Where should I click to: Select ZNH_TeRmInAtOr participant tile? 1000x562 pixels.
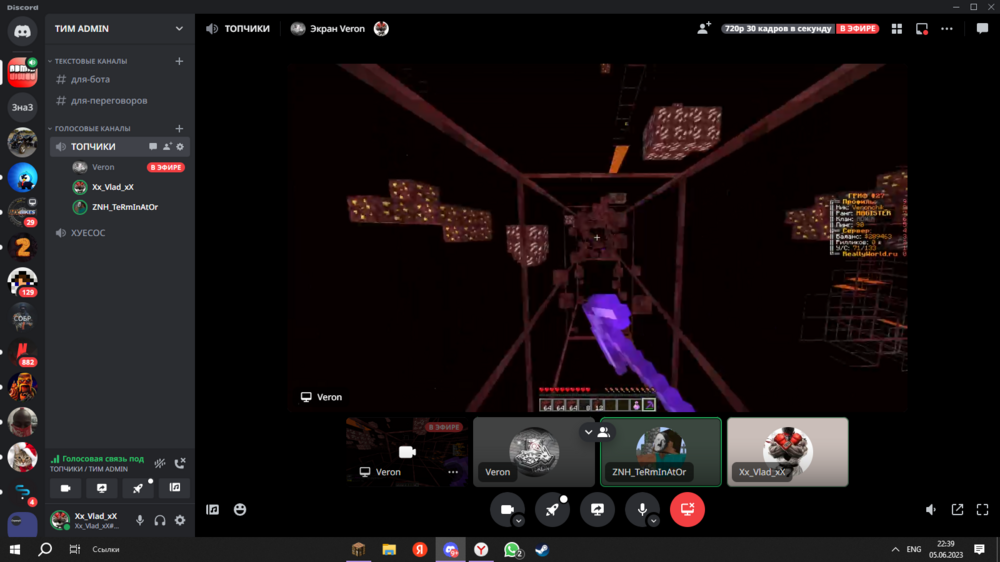(661, 452)
